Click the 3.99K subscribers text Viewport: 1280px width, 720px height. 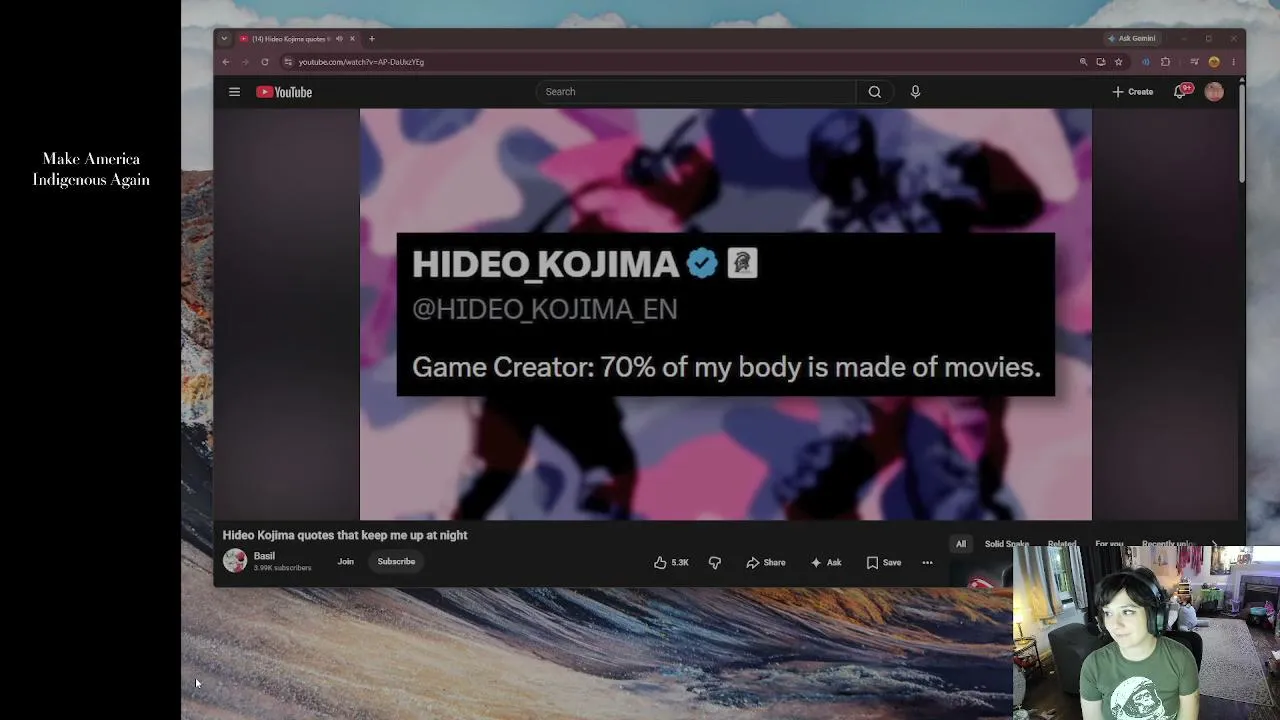coord(283,568)
